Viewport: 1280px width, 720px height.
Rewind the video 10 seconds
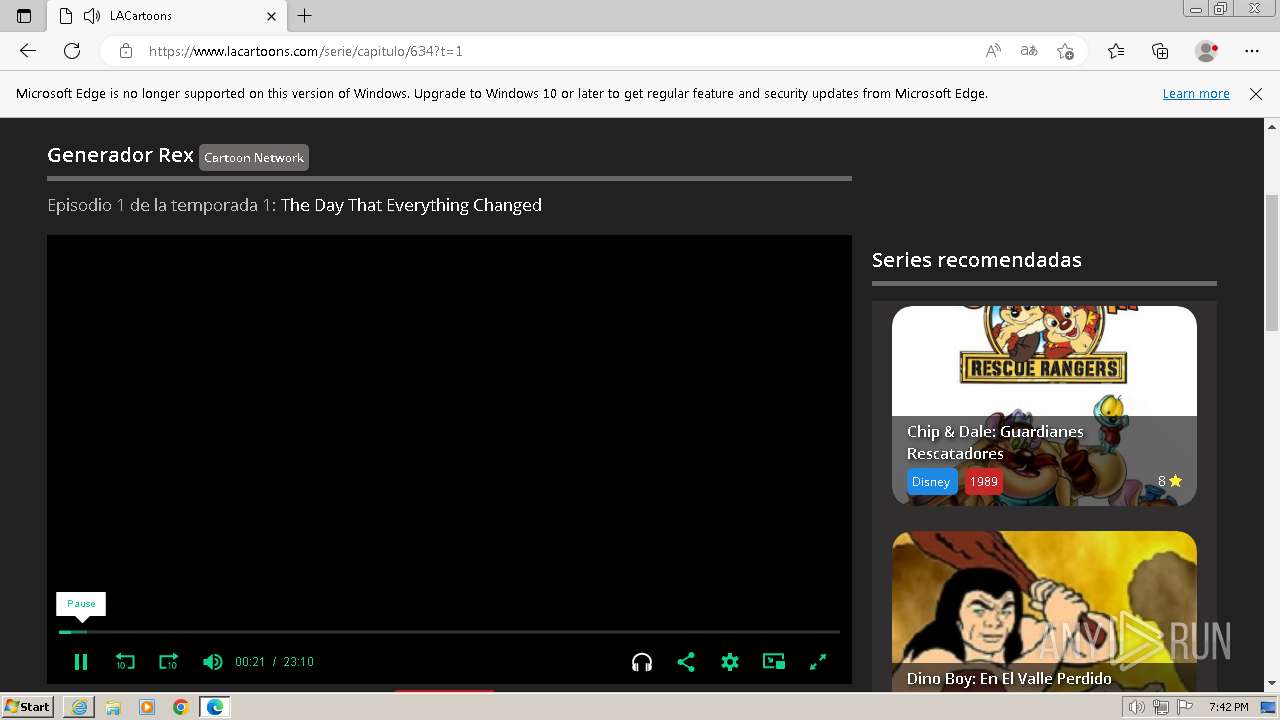[125, 662]
